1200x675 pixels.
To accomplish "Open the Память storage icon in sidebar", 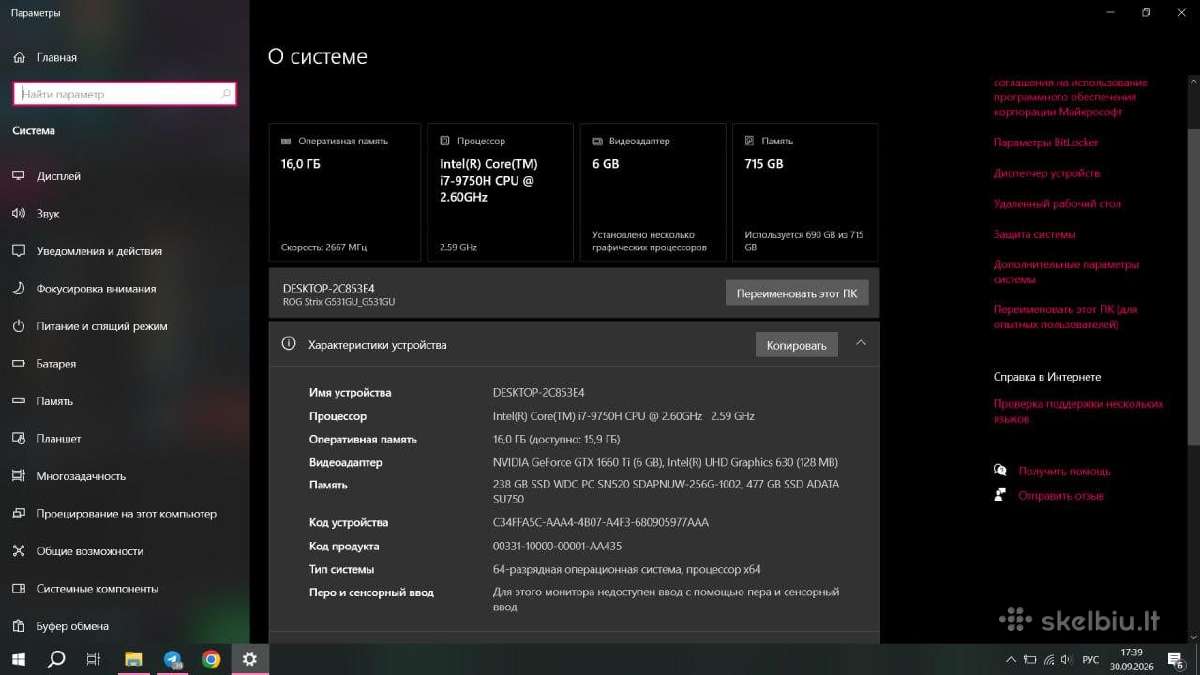I will [x=18, y=401].
